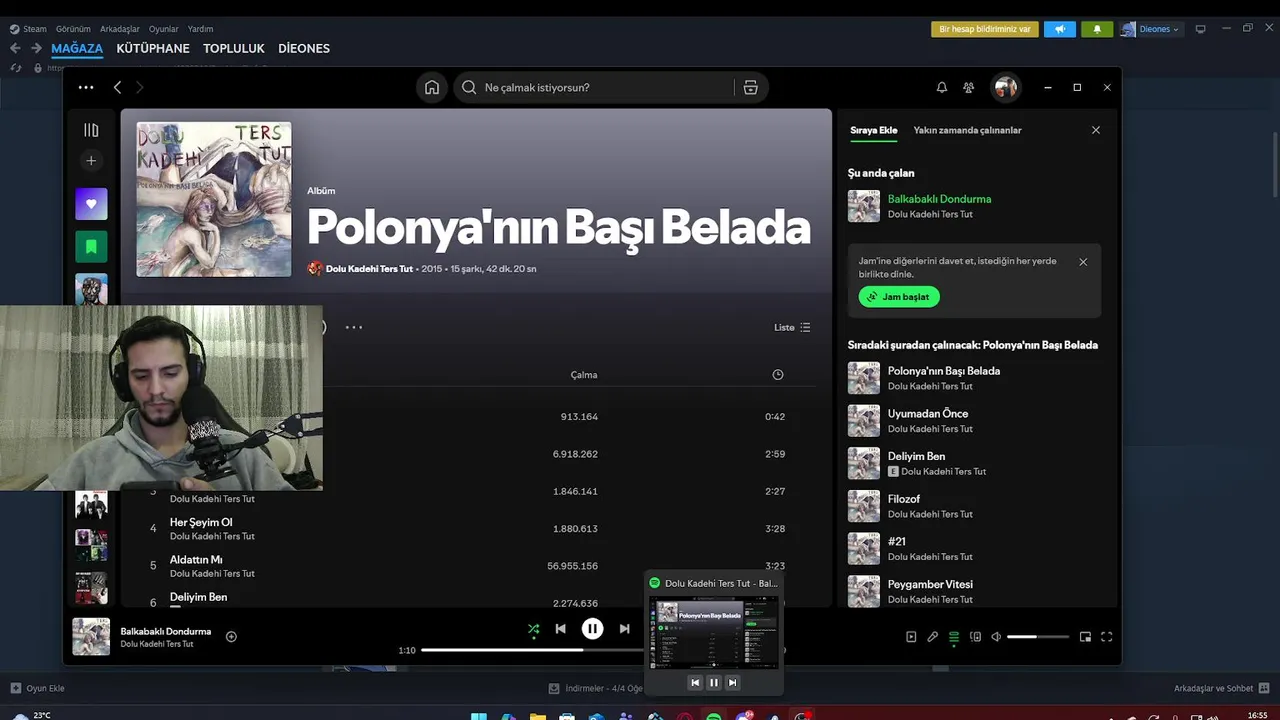This screenshot has width=1280, height=720.
Task: Open Connect to a device icon
Action: tap(976, 637)
